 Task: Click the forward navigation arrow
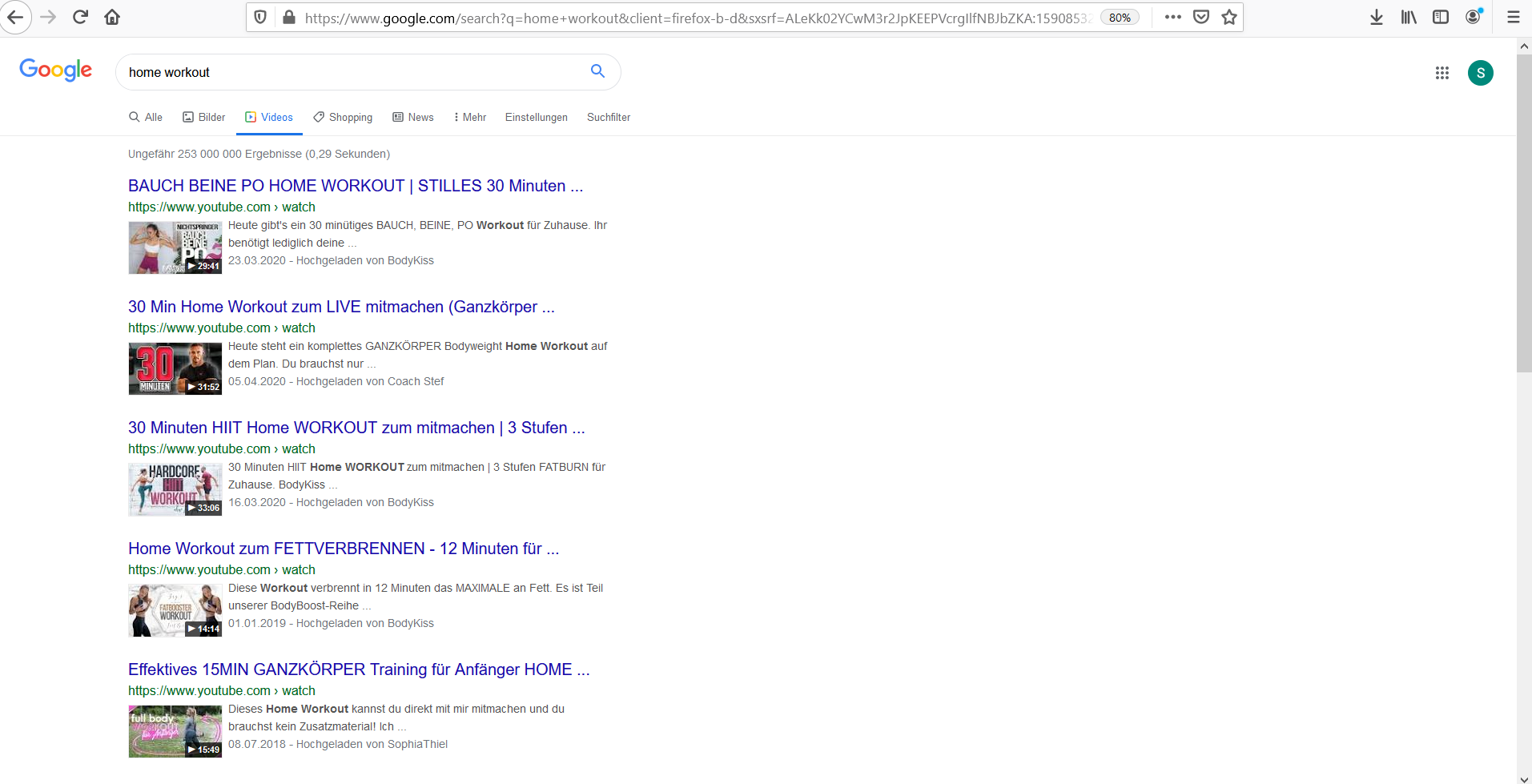pos(48,17)
